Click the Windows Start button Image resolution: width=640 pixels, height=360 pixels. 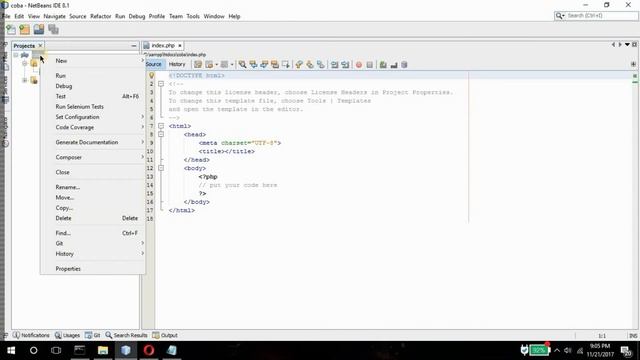tap(11, 350)
